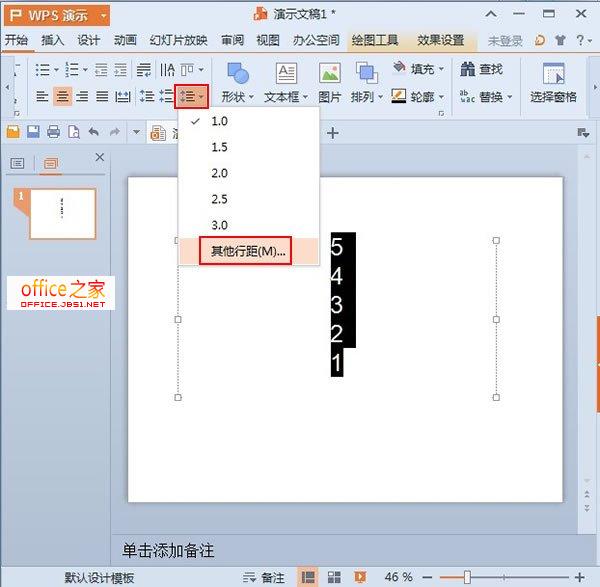Switch to the outline pane tab

pyautogui.click(x=17, y=164)
